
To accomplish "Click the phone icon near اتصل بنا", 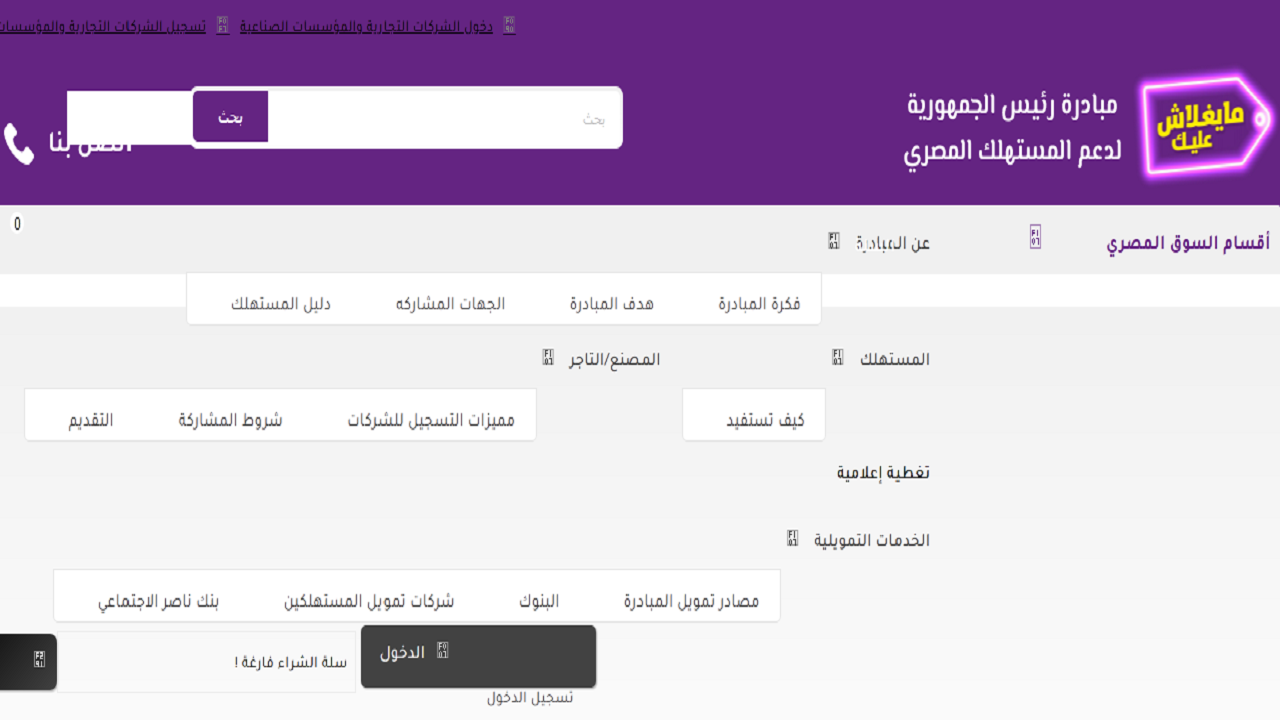I will click(19, 144).
